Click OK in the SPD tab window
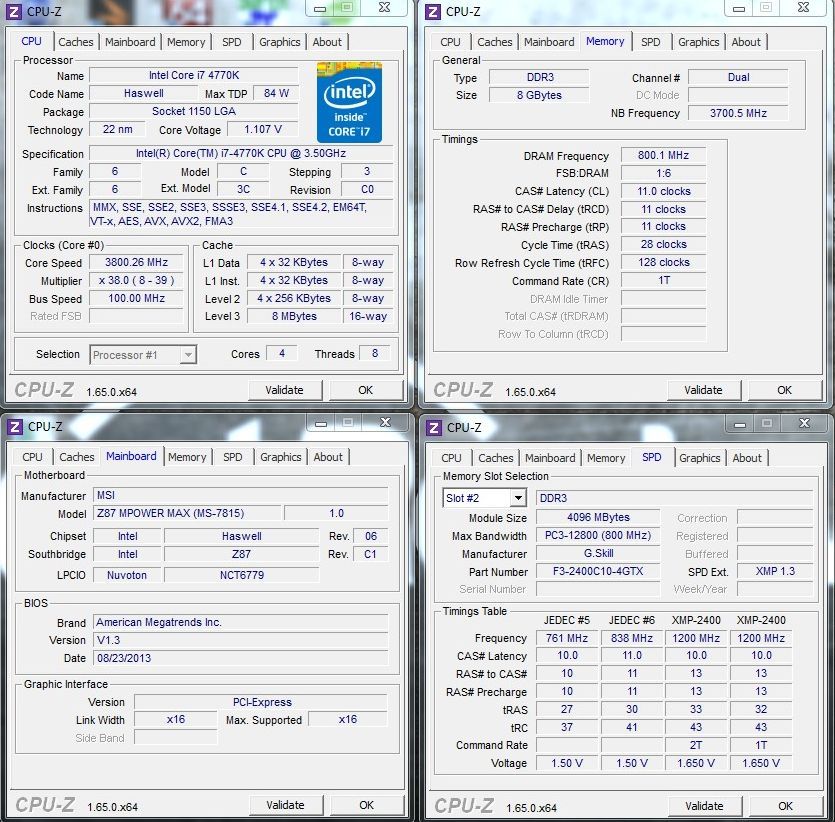 [785, 806]
